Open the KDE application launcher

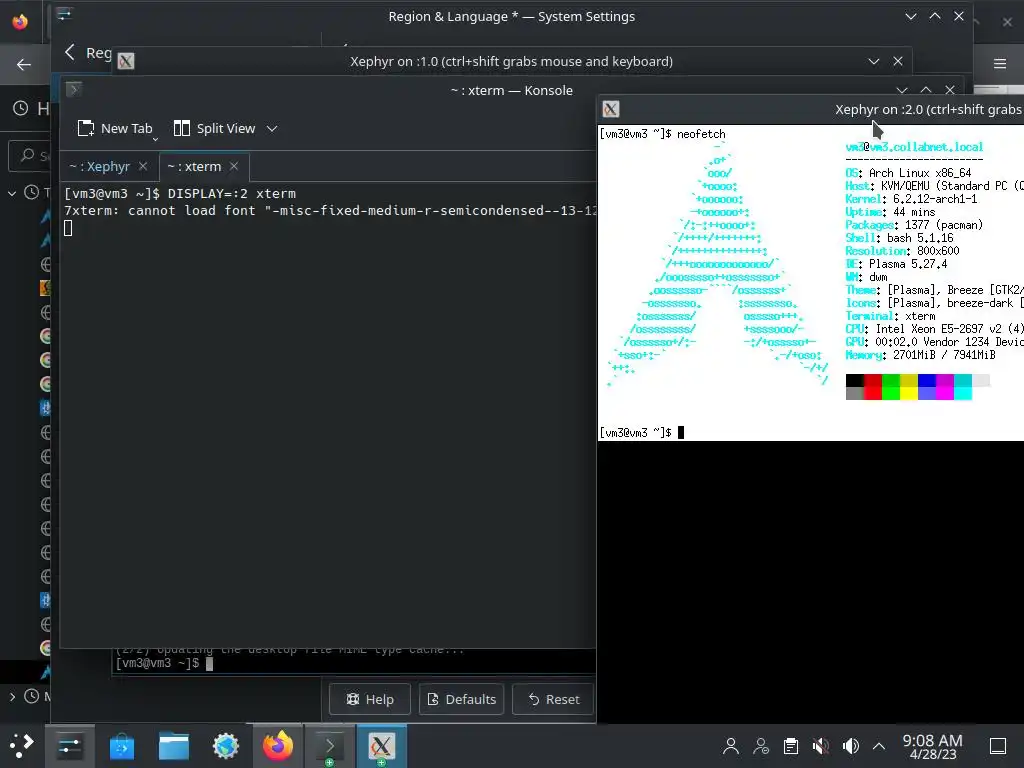point(20,745)
